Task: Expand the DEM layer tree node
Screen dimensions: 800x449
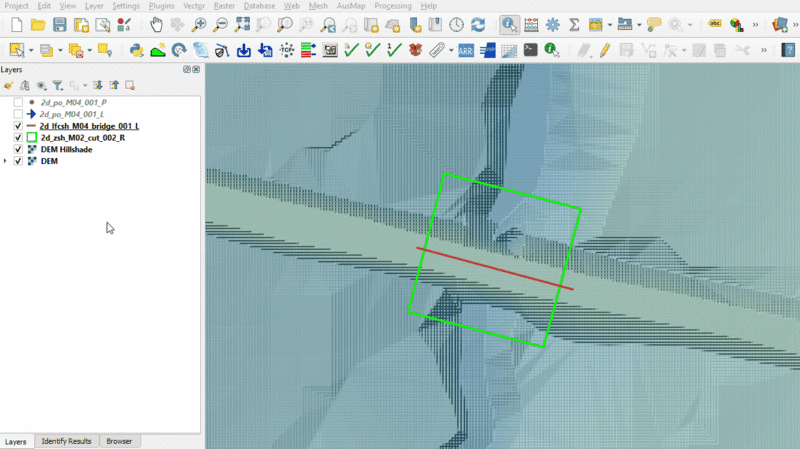Action: tap(7, 161)
